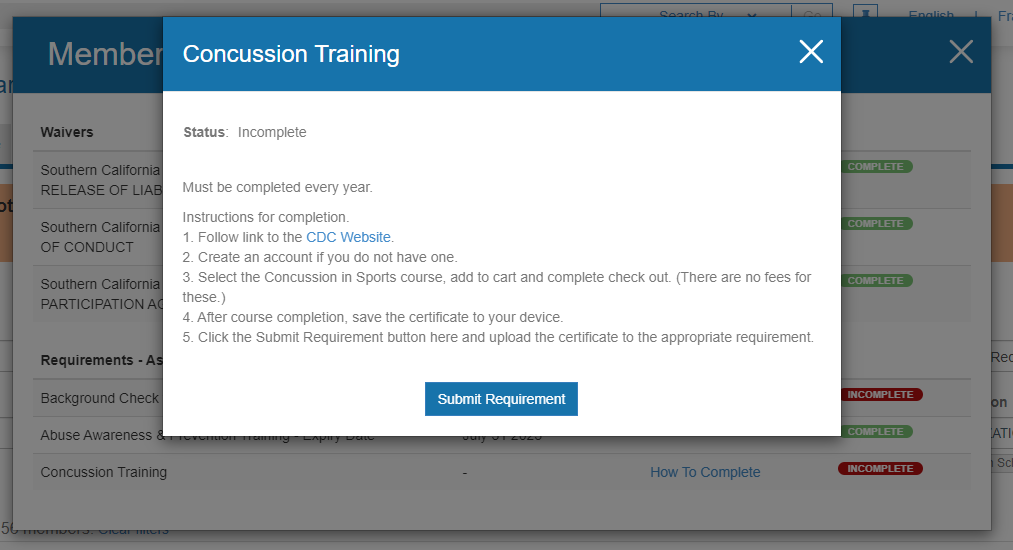This screenshot has width=1013, height=550.
Task: Click the Release of Liability COMPLETE badge
Action: (875, 166)
